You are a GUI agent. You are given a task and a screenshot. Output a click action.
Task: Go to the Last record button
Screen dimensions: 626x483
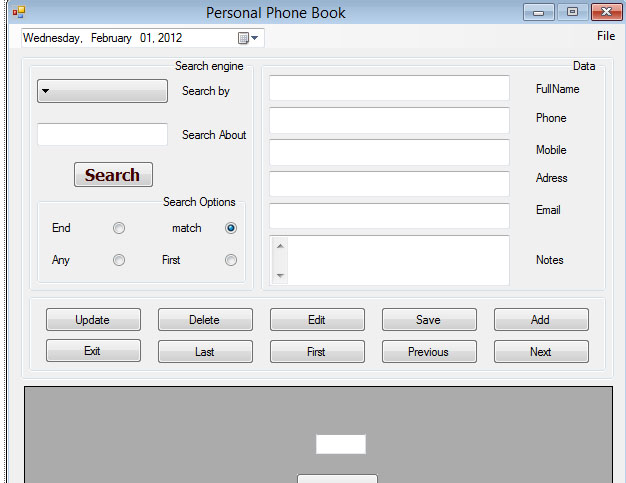(205, 352)
